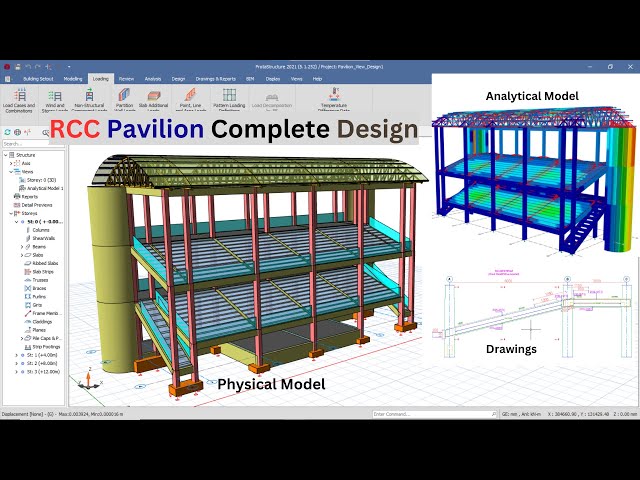640x480 pixels.
Task: Expand the Pile Caps tree node
Action: (x=22, y=338)
